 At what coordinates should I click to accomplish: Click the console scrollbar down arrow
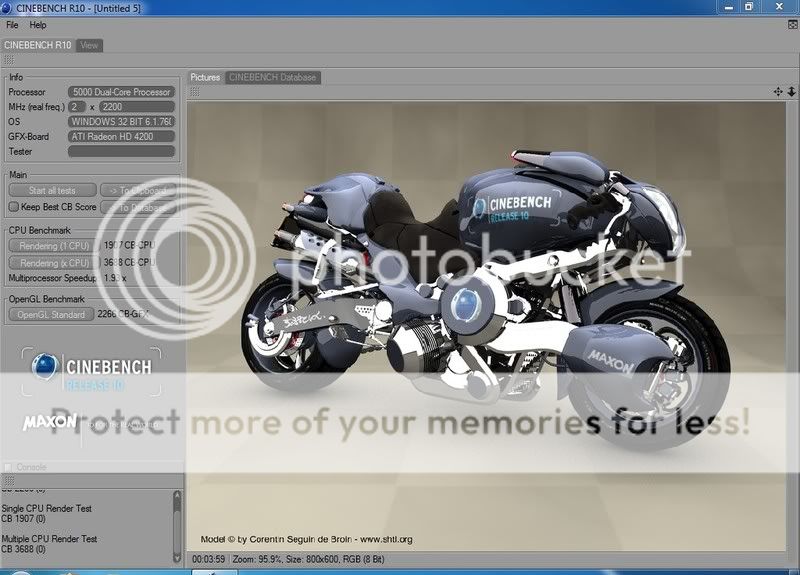coord(177,558)
